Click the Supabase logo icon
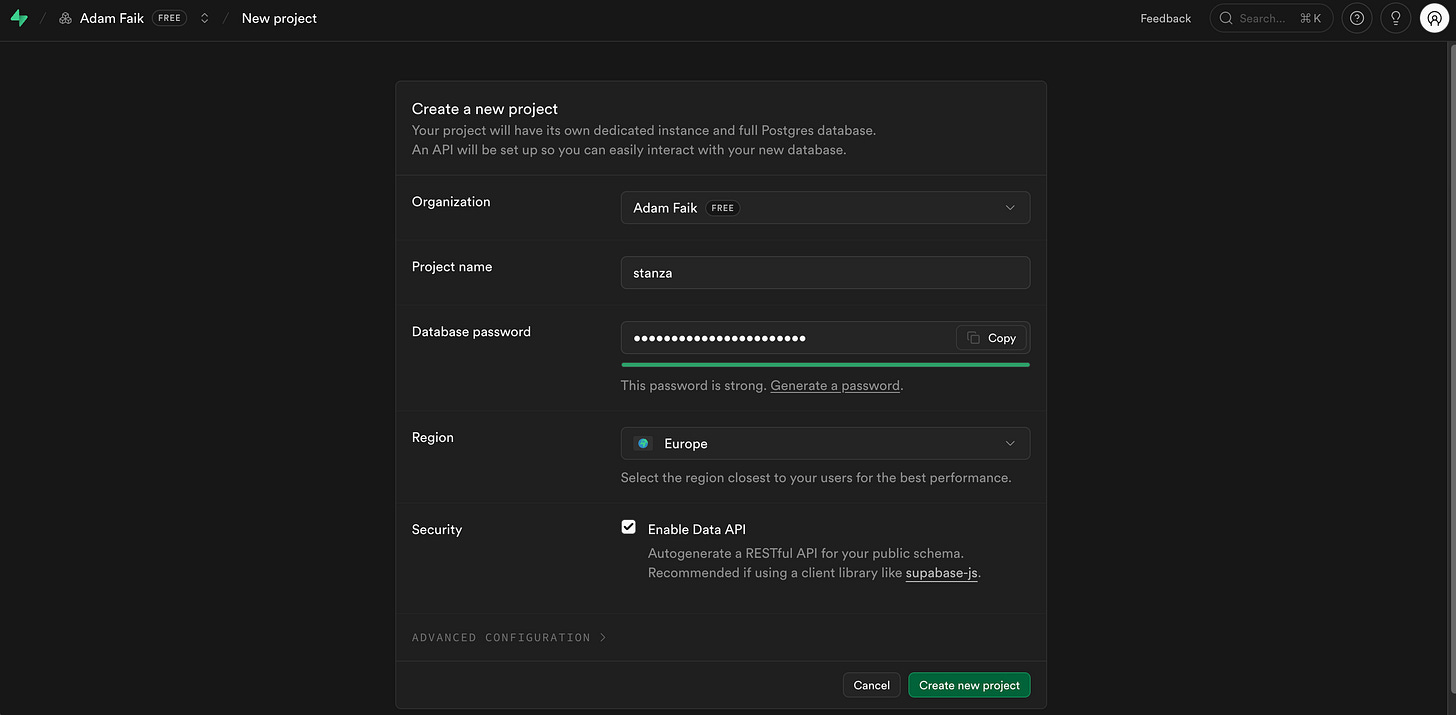 [x=19, y=17]
